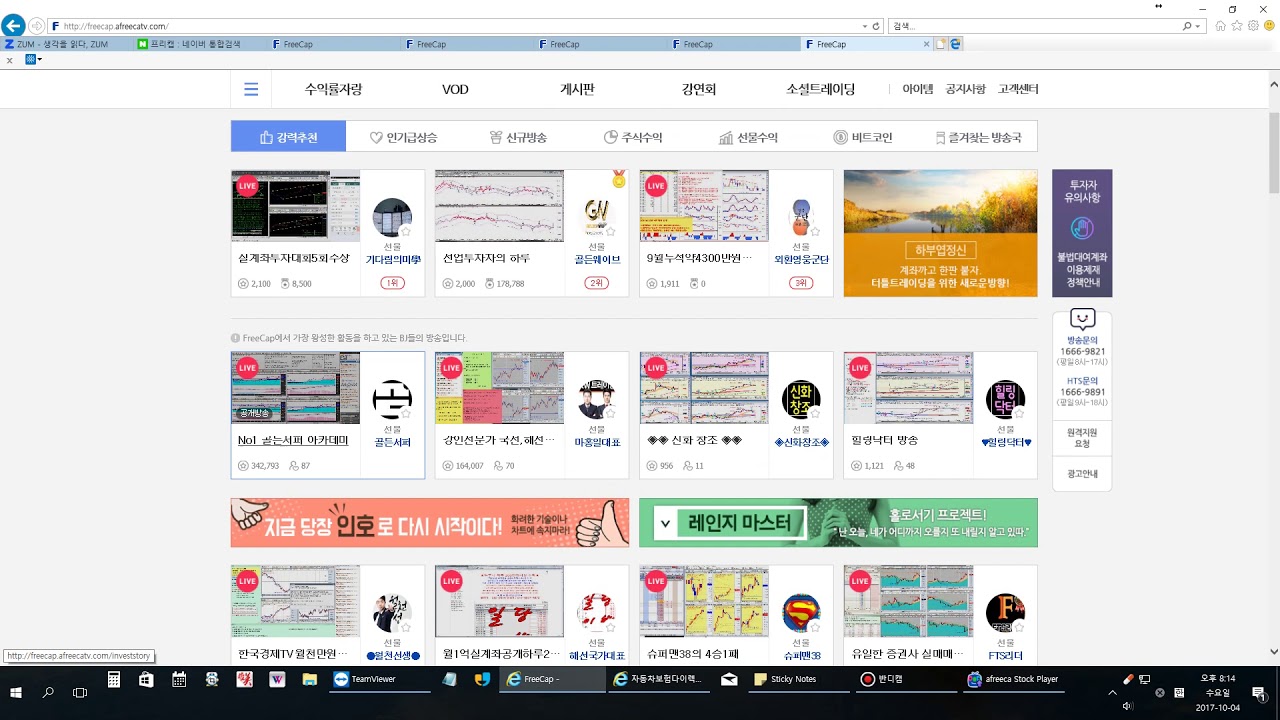Open Task View icon on taskbar

coord(80,692)
